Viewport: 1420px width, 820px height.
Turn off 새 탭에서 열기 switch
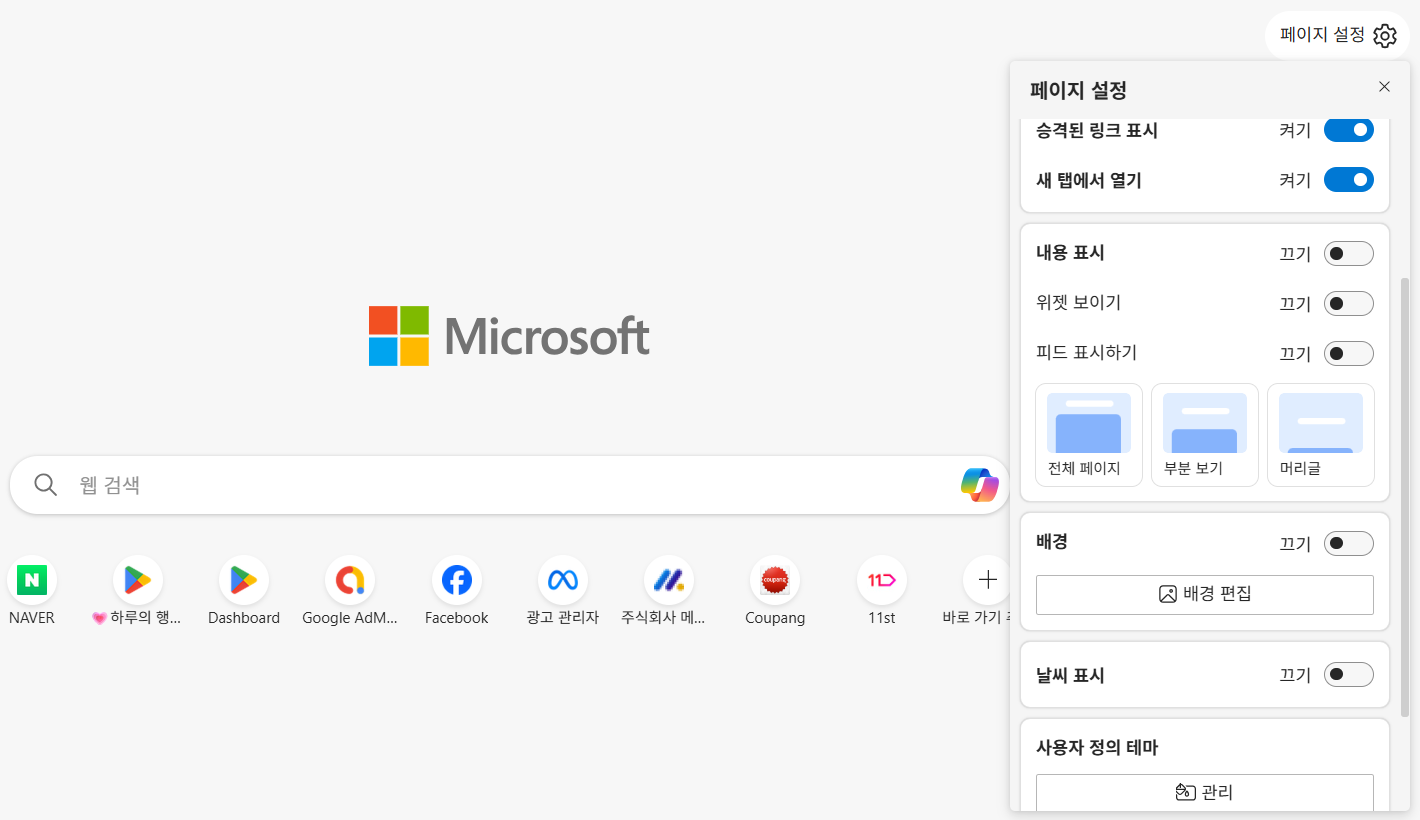[1349, 180]
